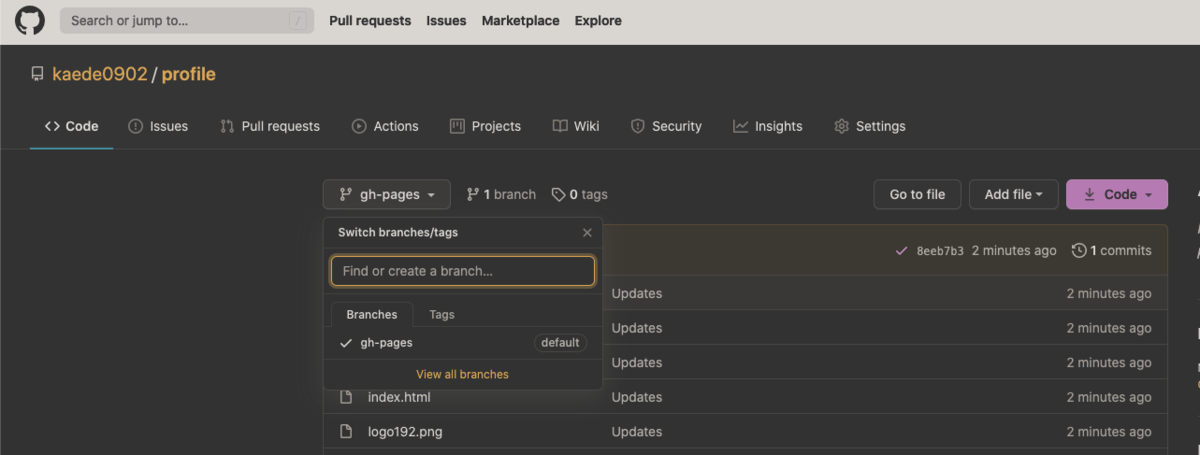Screen dimensions: 1200x455
Task: Open the repository Settings tab
Action: [x=870, y=126]
